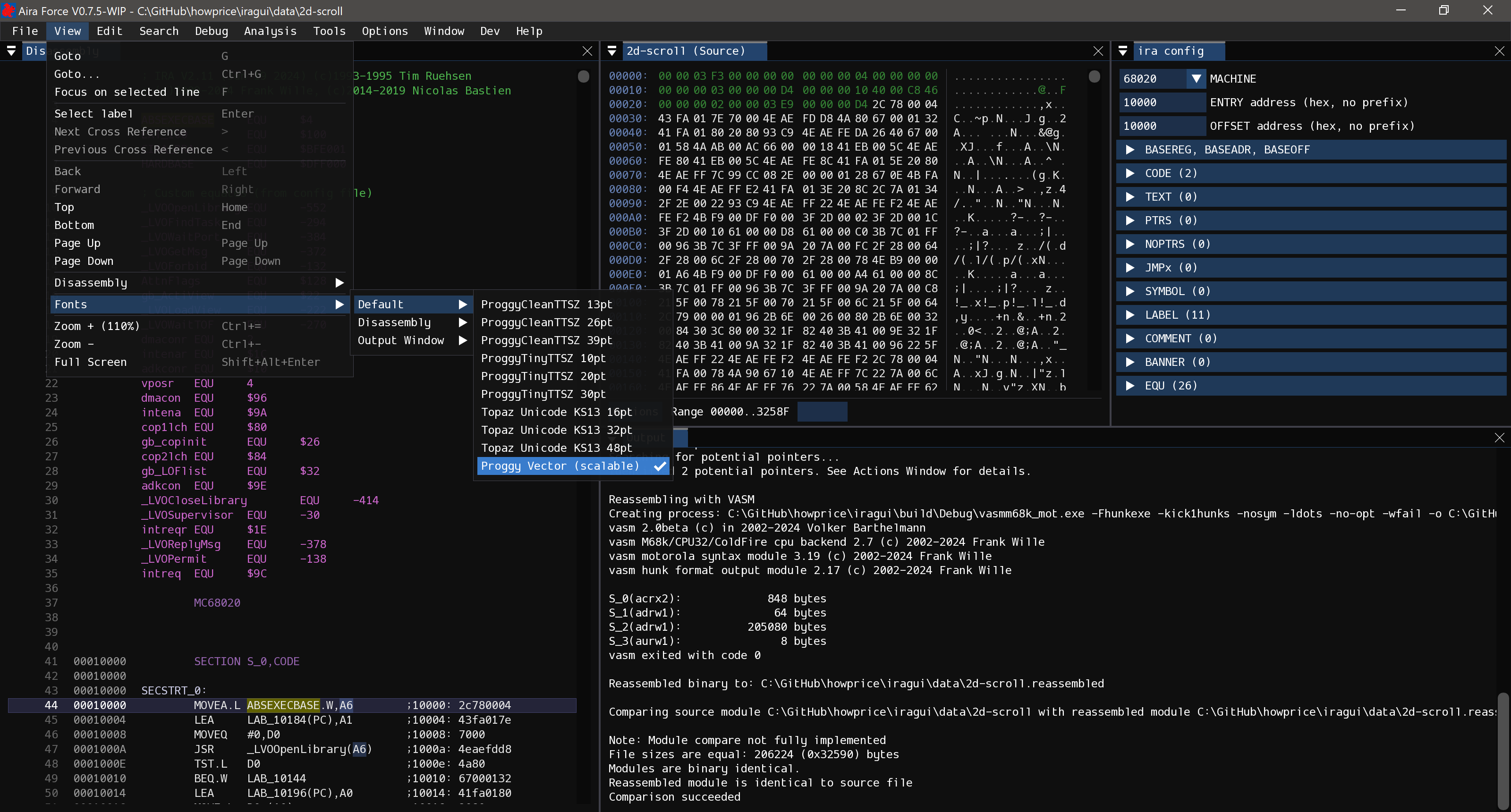Expand the EQU (26) section

click(x=1311, y=385)
